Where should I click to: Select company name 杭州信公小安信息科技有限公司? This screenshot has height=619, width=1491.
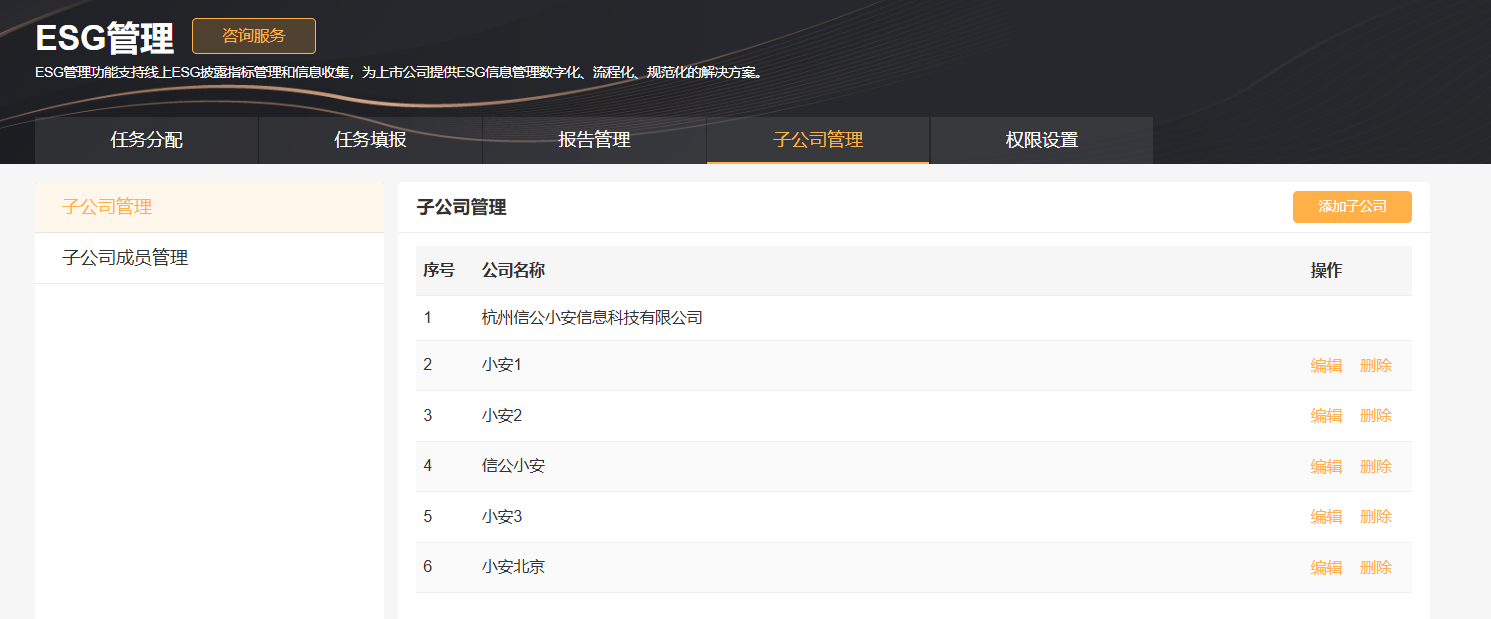tap(592, 318)
